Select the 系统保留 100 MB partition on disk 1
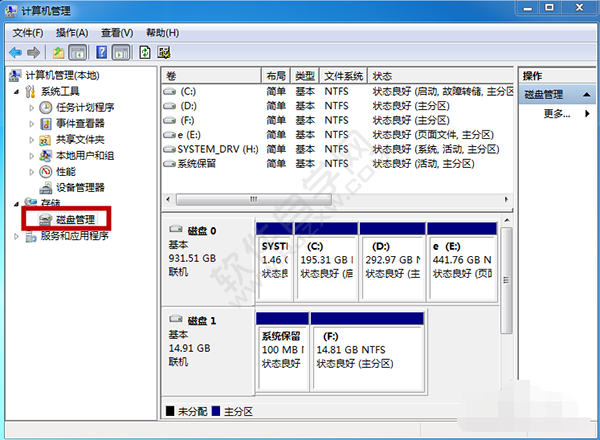This screenshot has width=600, height=440. (282, 351)
